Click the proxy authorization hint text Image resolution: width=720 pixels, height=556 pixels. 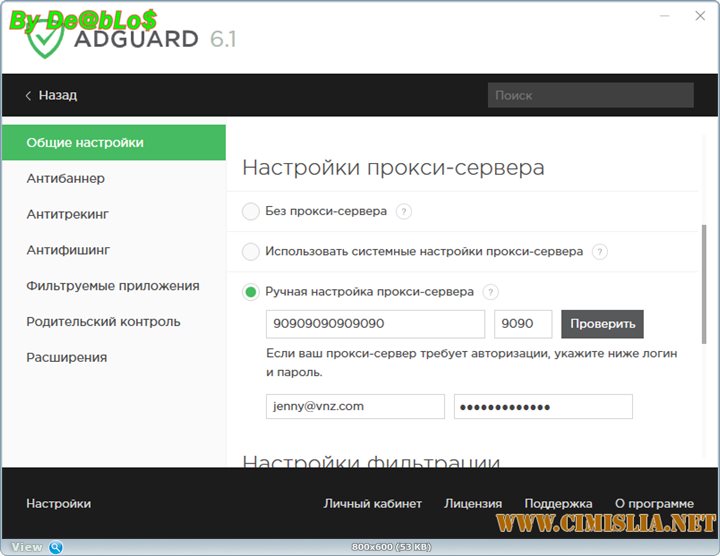[472, 363]
